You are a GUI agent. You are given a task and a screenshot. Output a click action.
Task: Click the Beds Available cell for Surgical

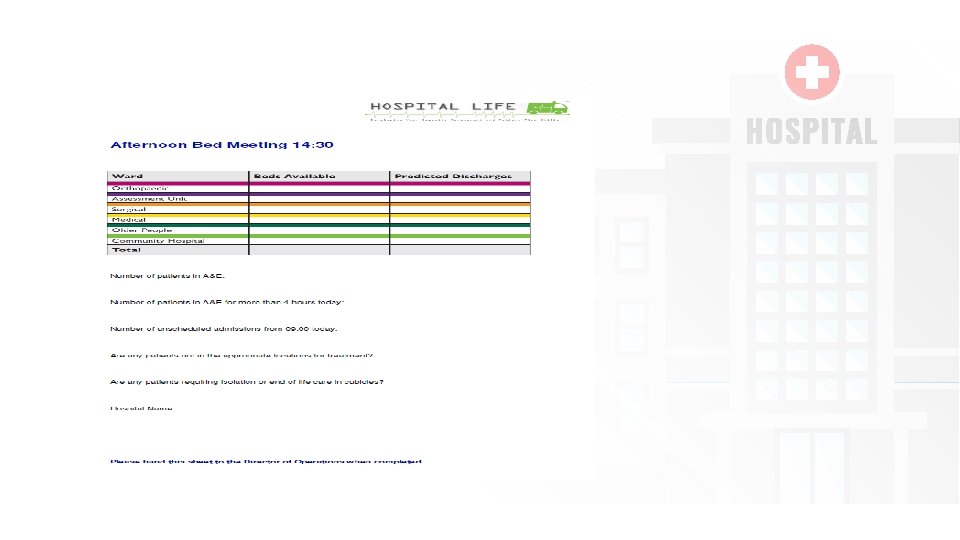pos(319,209)
